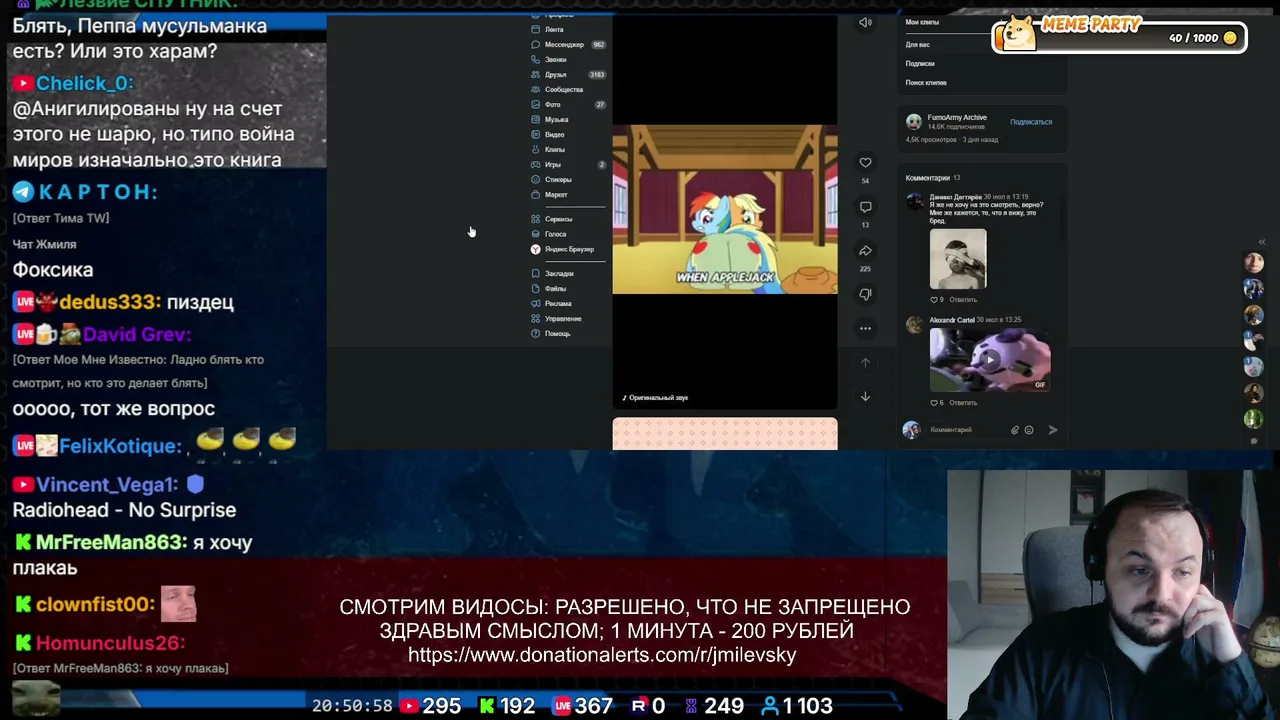Viewport: 1280px width, 720px height.
Task: Click the Закладки bookmark icon
Action: 536,274
